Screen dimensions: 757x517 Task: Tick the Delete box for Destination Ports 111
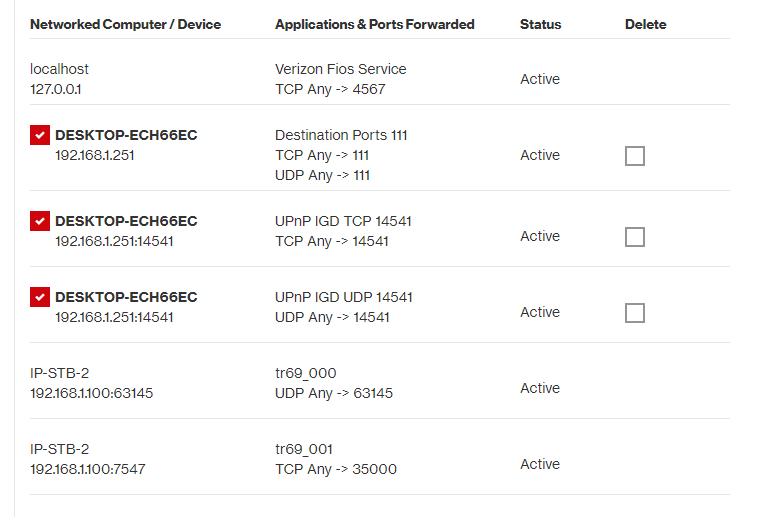(x=634, y=156)
